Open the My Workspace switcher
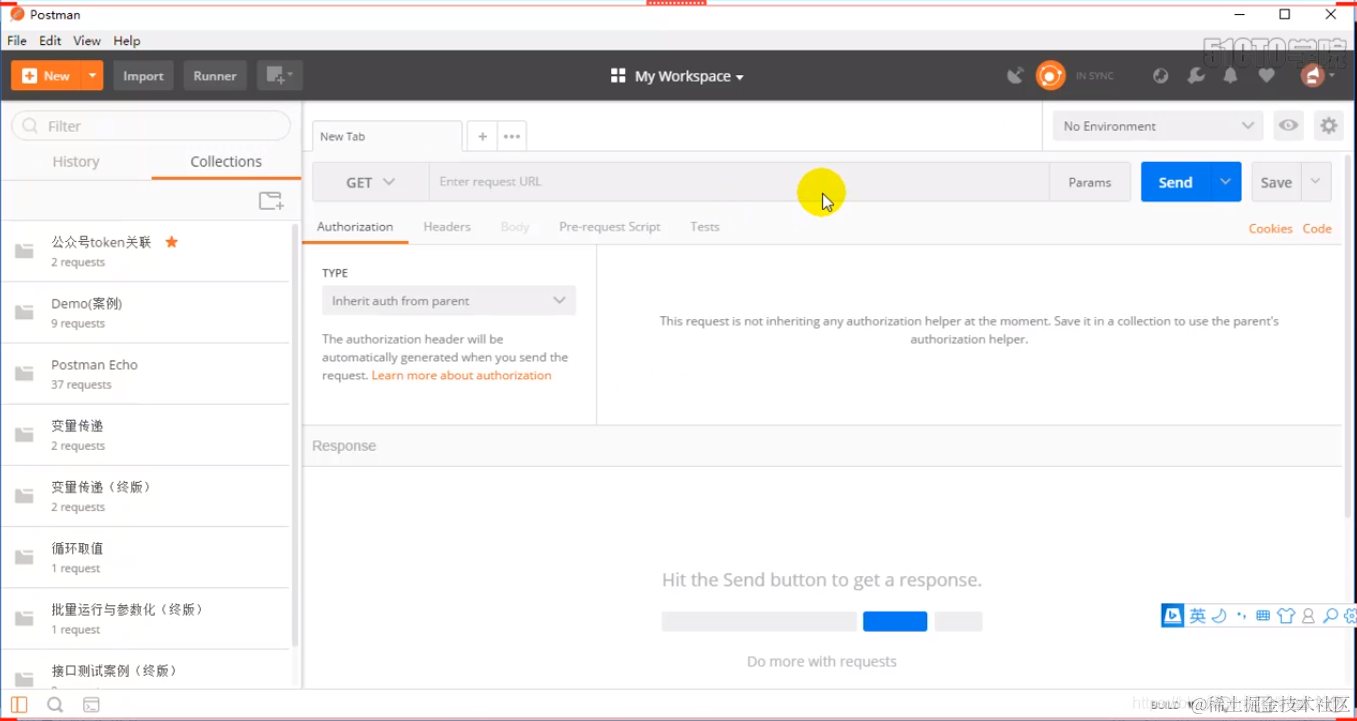Screen dimensions: 1357x721 tap(678, 76)
